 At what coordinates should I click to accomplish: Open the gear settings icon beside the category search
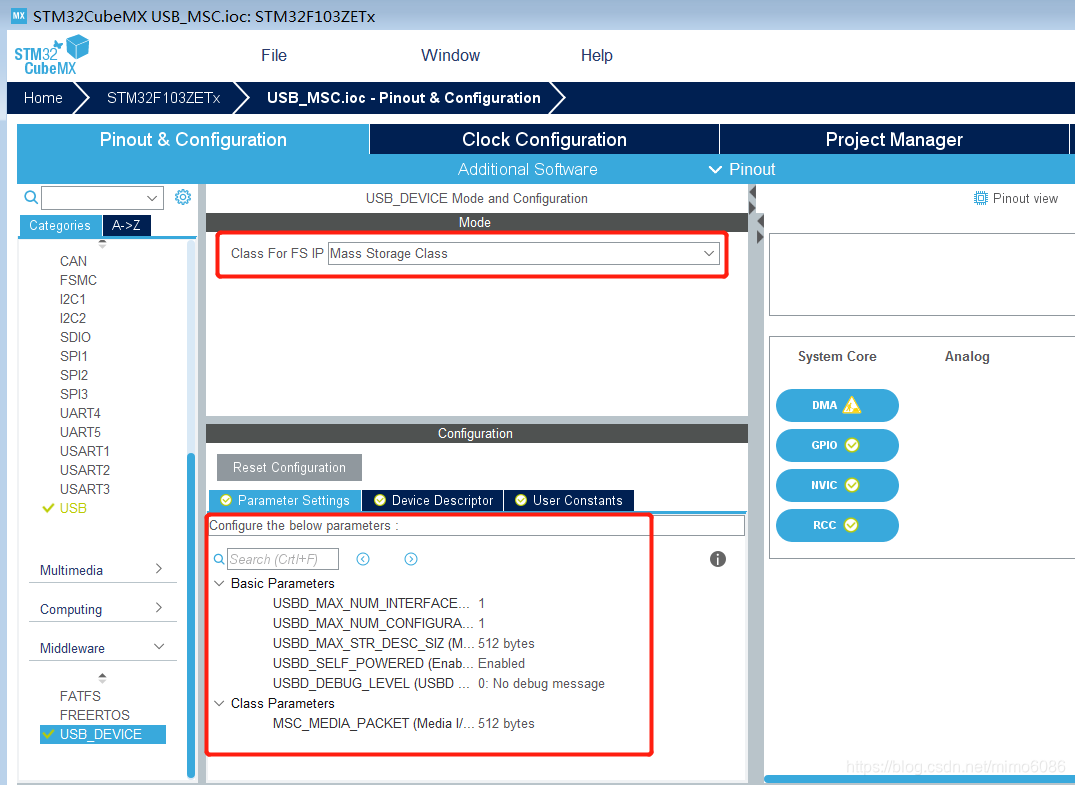coord(182,197)
